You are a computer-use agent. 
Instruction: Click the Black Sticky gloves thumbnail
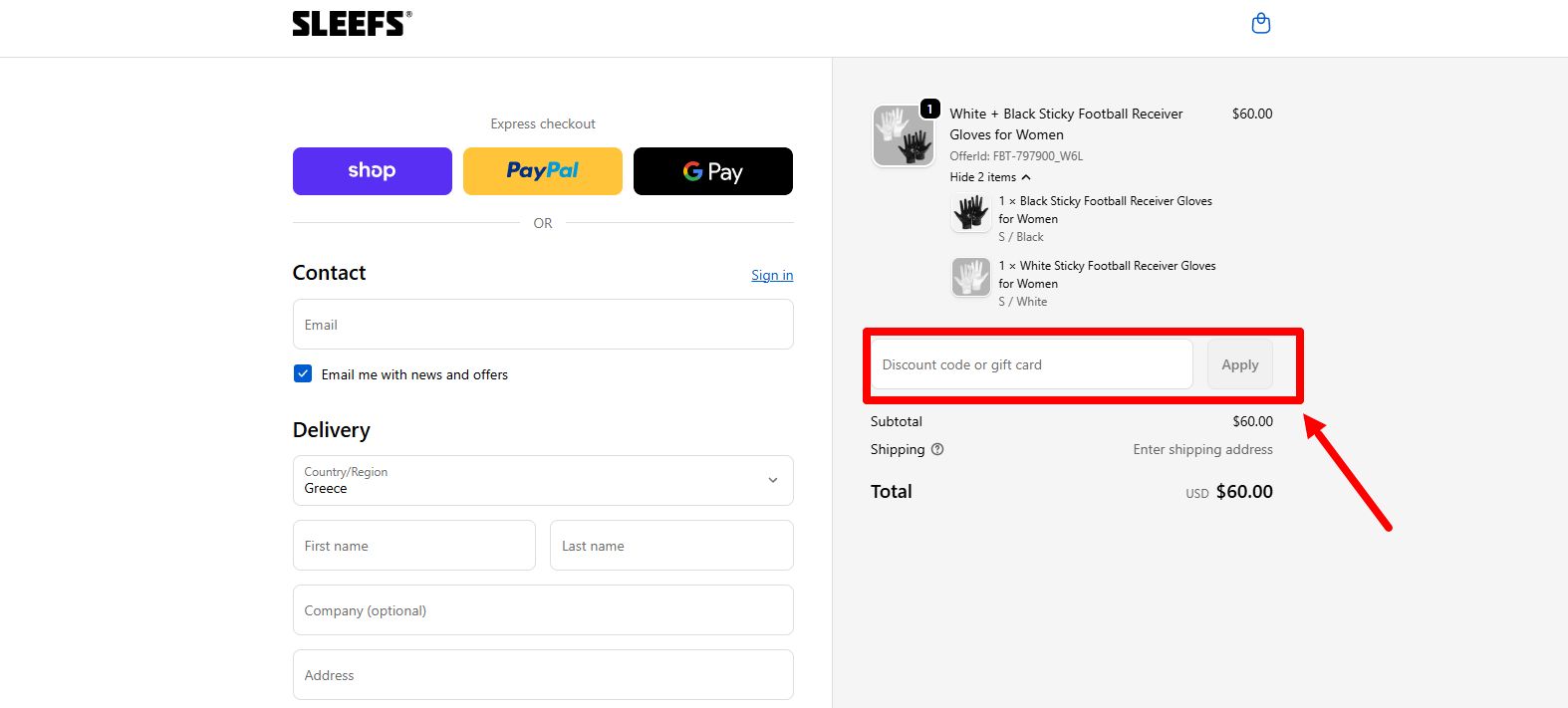click(970, 212)
